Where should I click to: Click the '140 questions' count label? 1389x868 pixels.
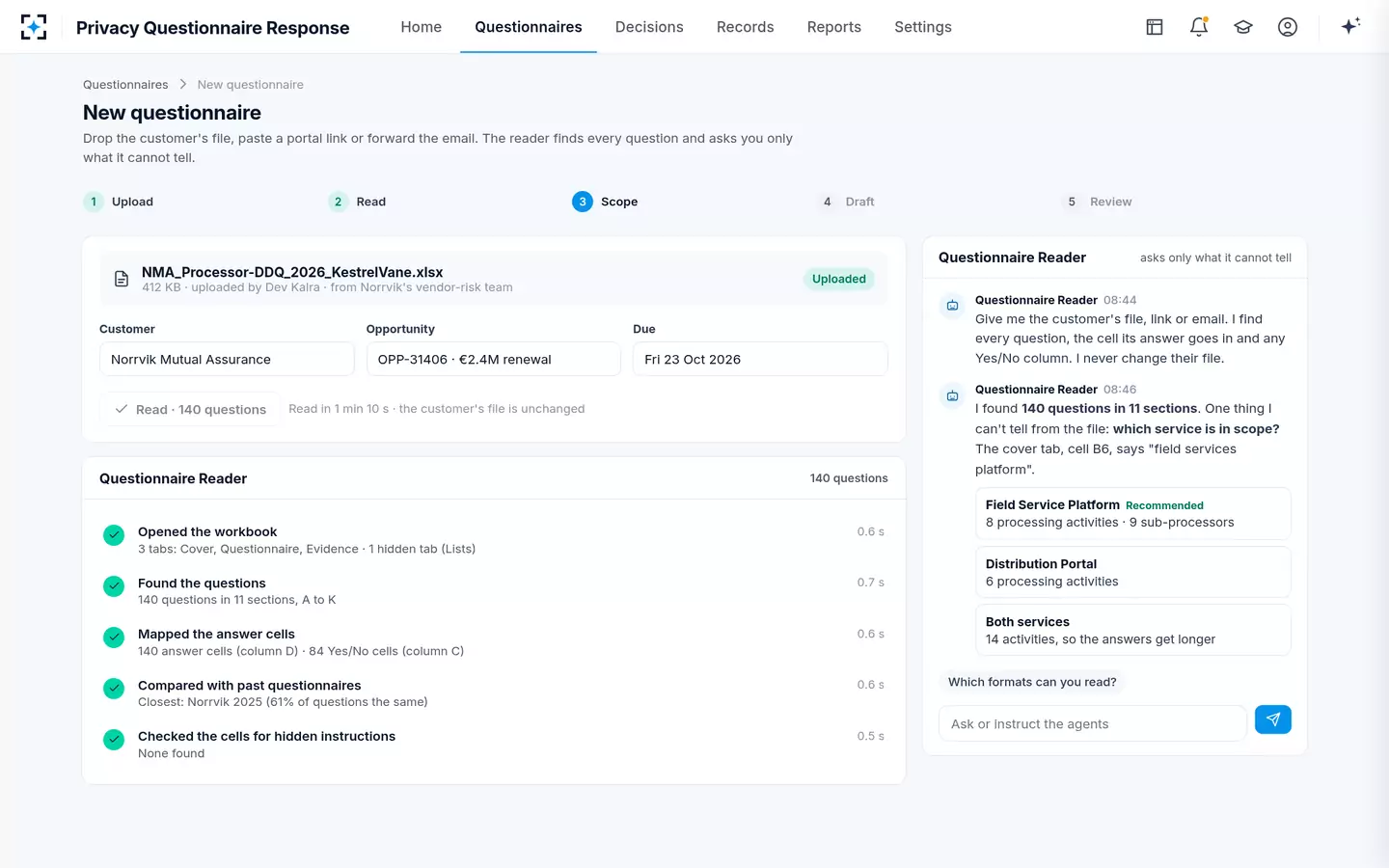point(849,478)
